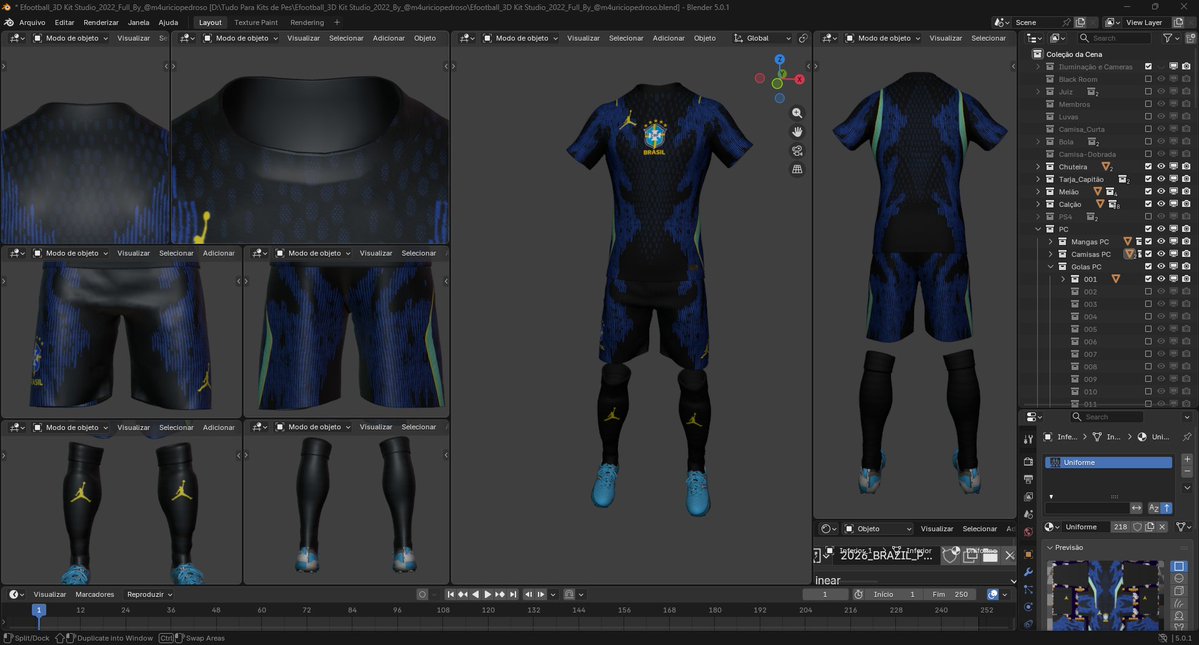Image resolution: width=1199 pixels, height=645 pixels.
Task: Toggle Luvas collection checkbox
Action: click(x=1148, y=116)
